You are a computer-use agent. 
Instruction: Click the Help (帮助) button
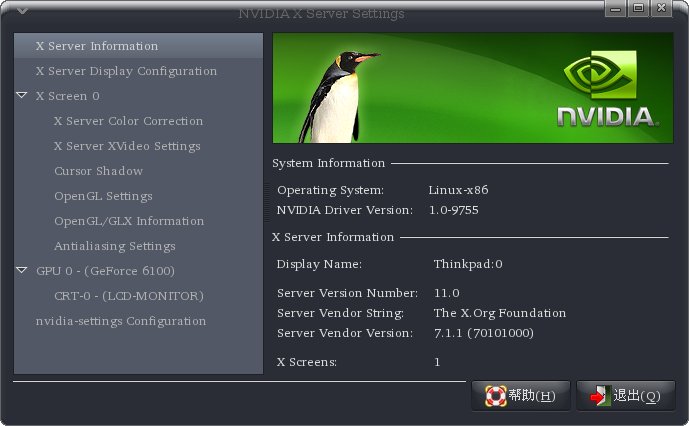tap(521, 396)
